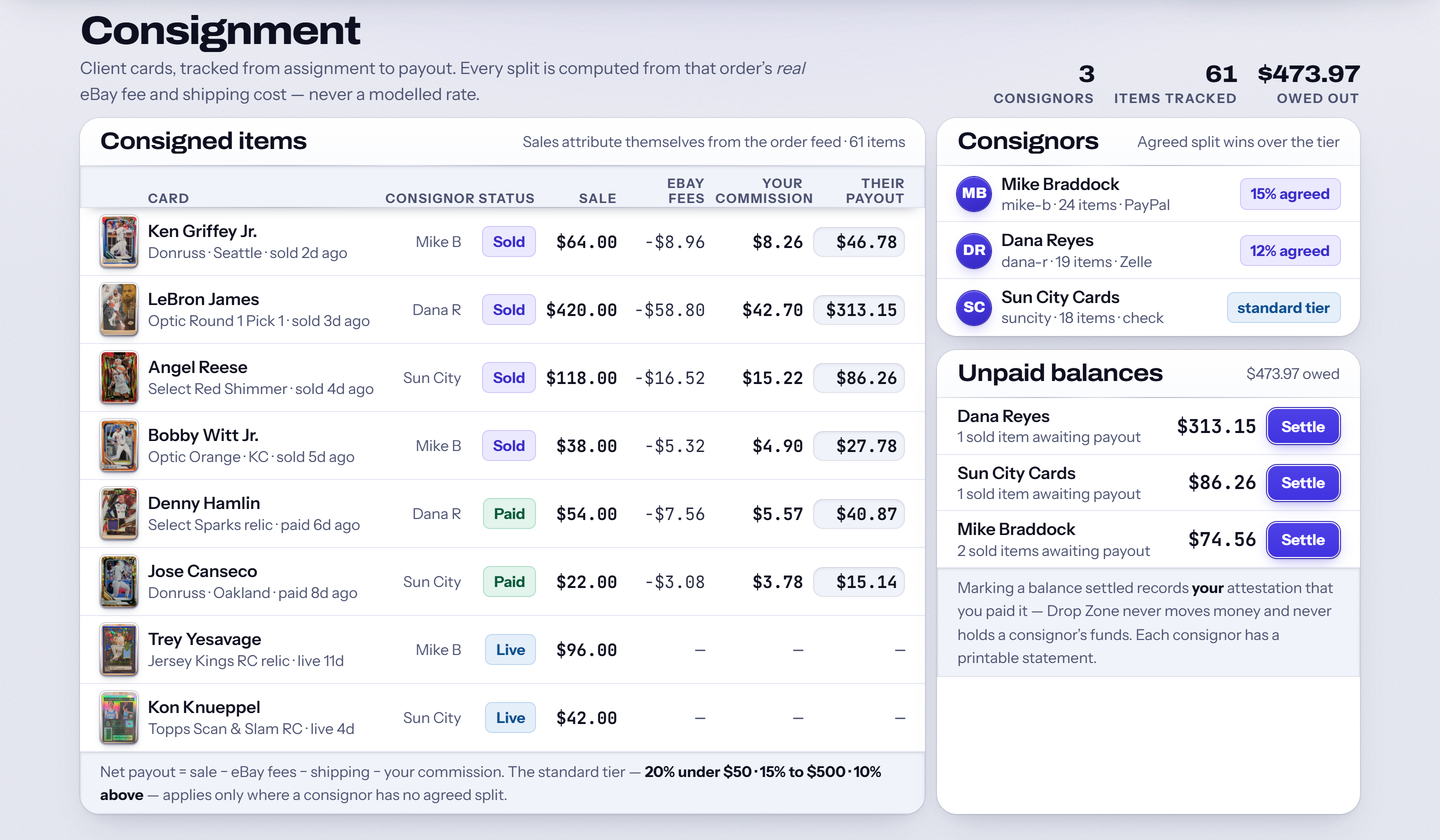Click the $27.78 payout for Bobby Witt Jr.
The width and height of the screenshot is (1440, 840).
click(x=859, y=446)
